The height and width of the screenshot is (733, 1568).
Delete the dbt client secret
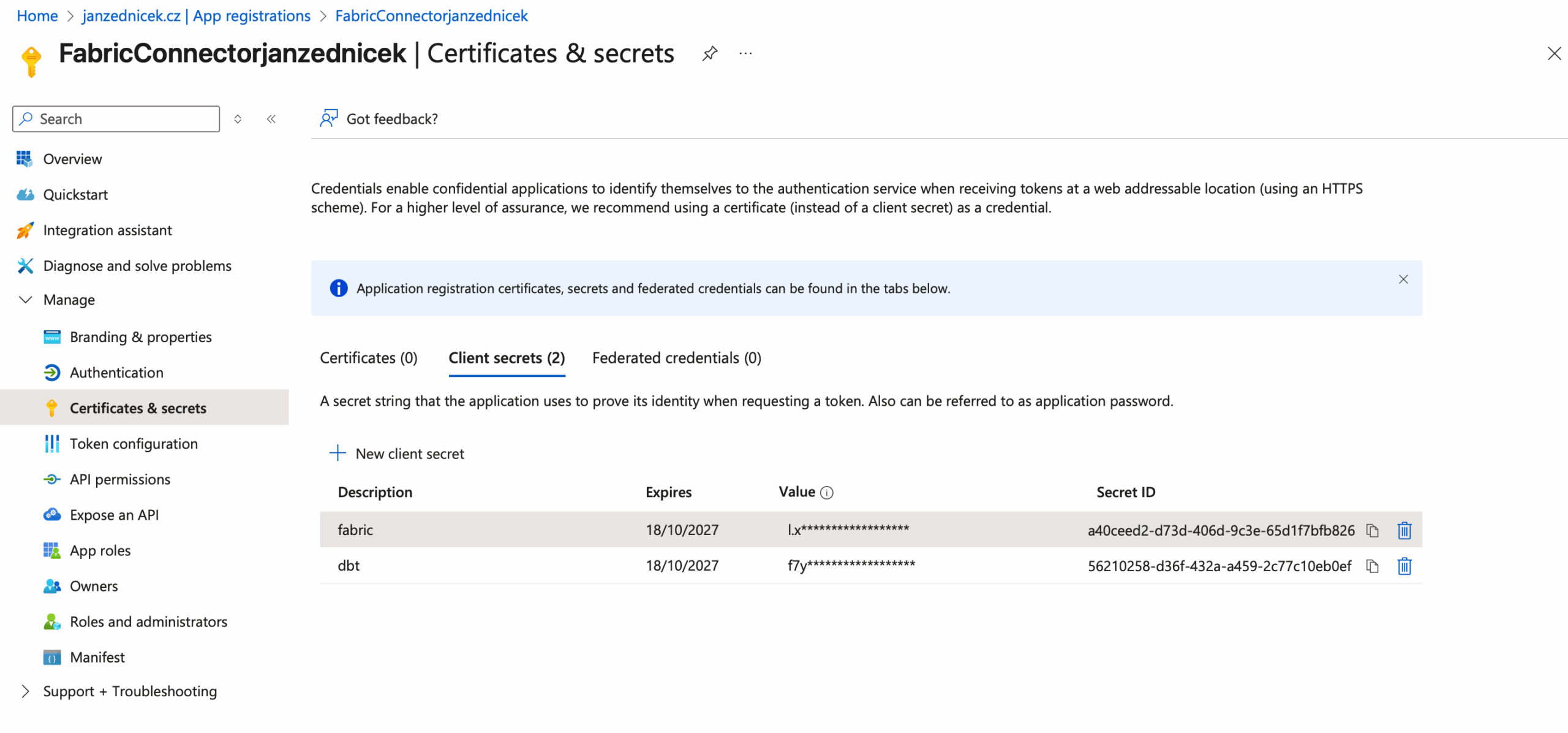pyautogui.click(x=1404, y=566)
